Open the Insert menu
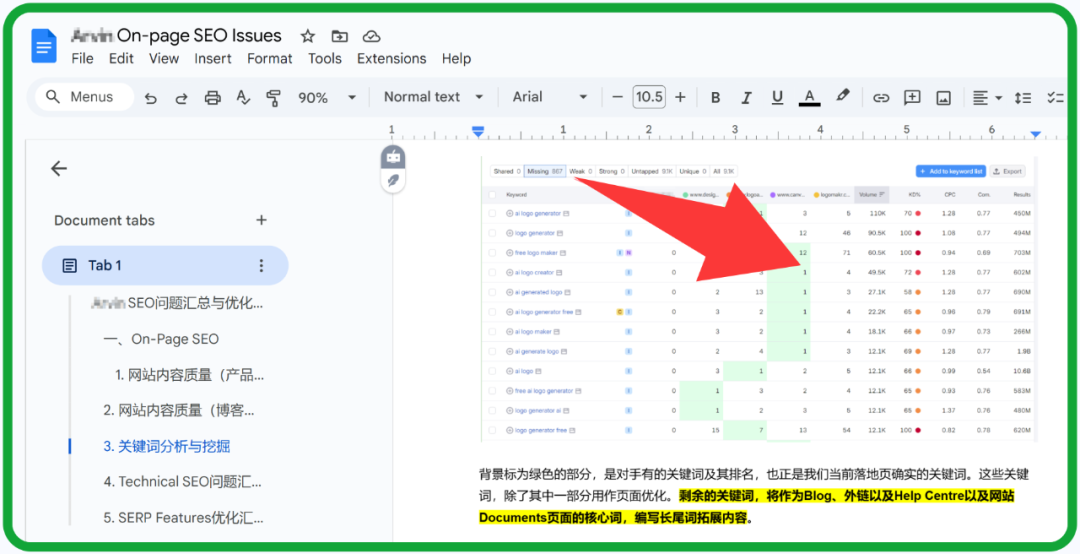Screen dimensions: 1080x554 (x=213, y=59)
